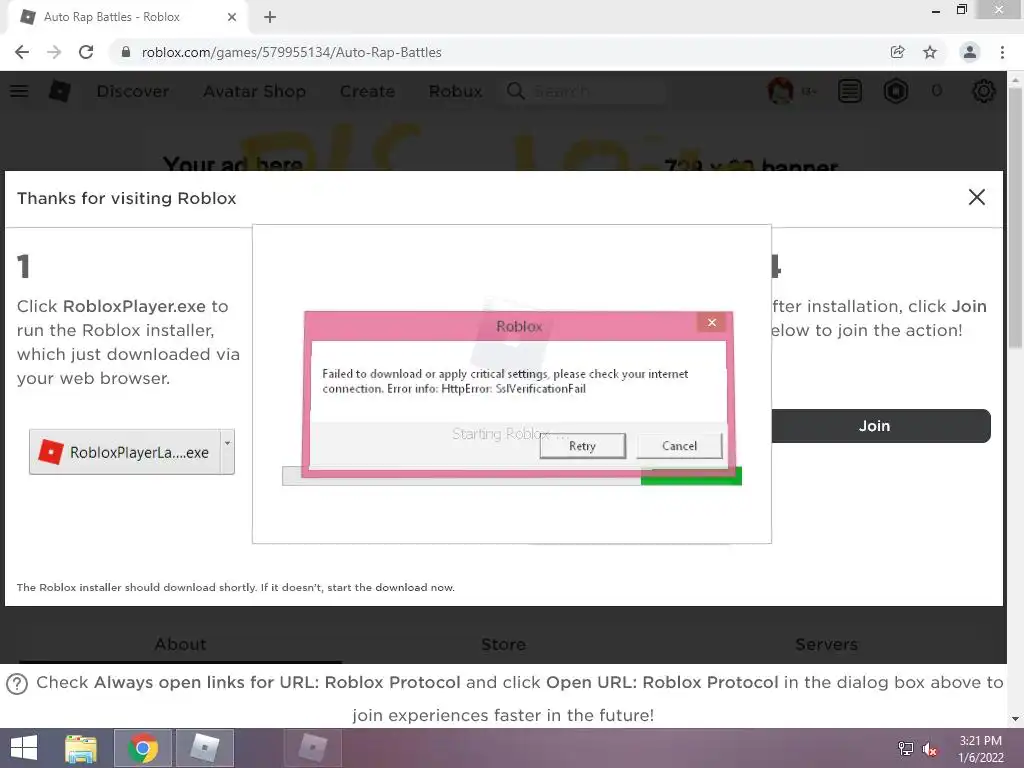Click the installer progress bar
The width and height of the screenshot is (1024, 768).
(512, 476)
